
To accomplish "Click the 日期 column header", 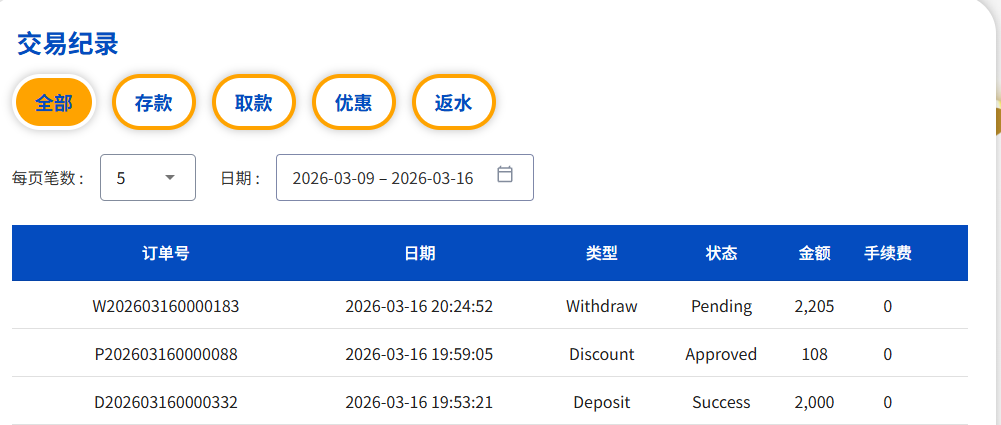I will tap(419, 253).
